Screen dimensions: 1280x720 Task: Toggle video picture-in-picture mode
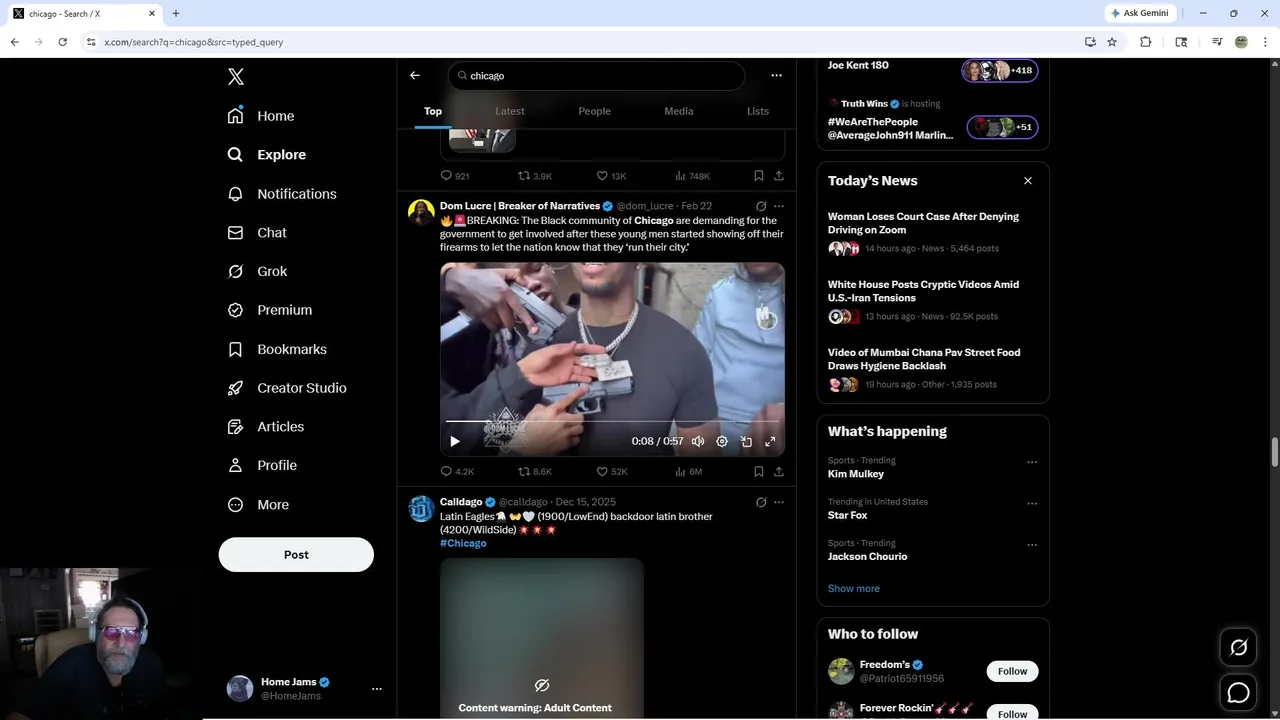(746, 441)
